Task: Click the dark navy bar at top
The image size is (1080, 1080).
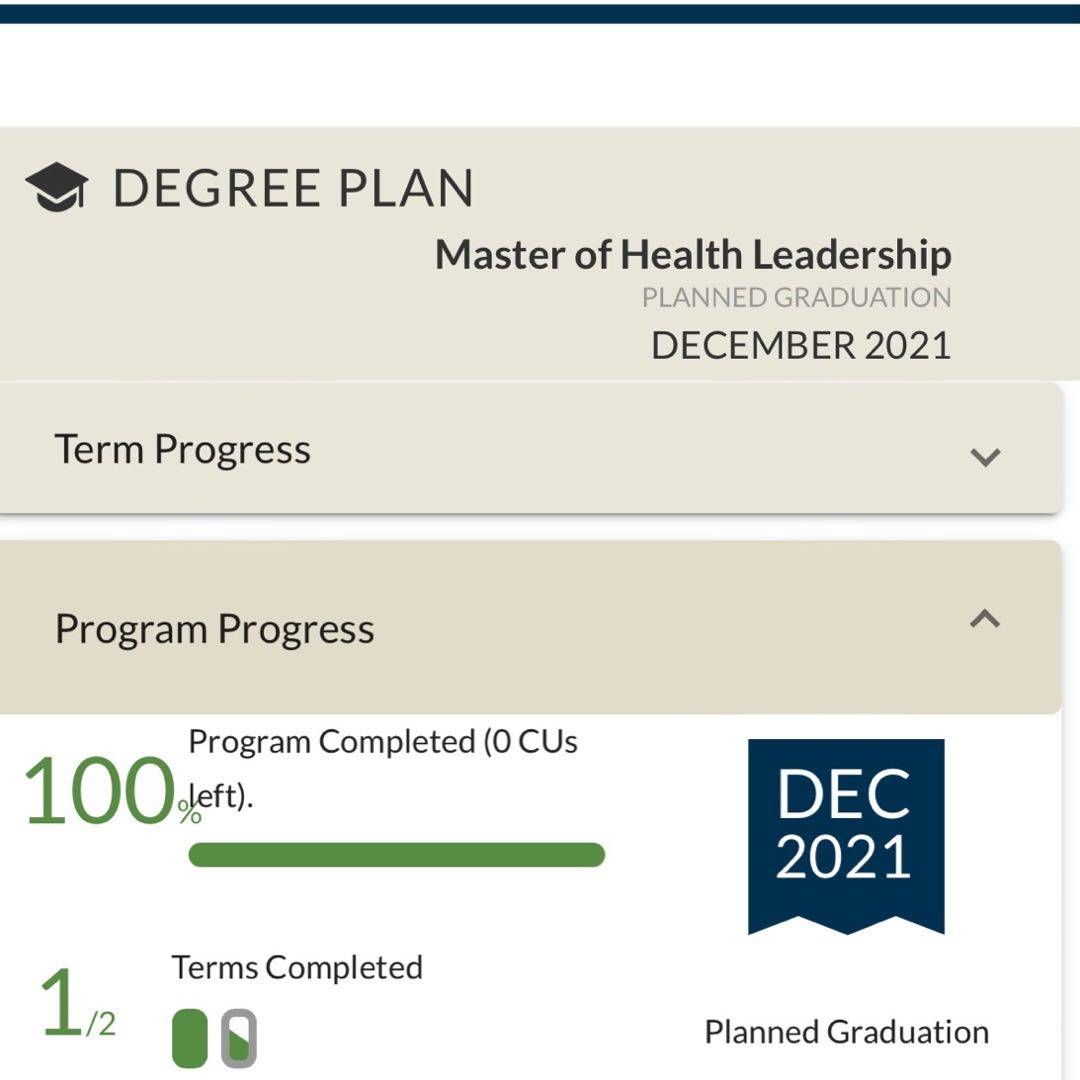Action: point(540,12)
